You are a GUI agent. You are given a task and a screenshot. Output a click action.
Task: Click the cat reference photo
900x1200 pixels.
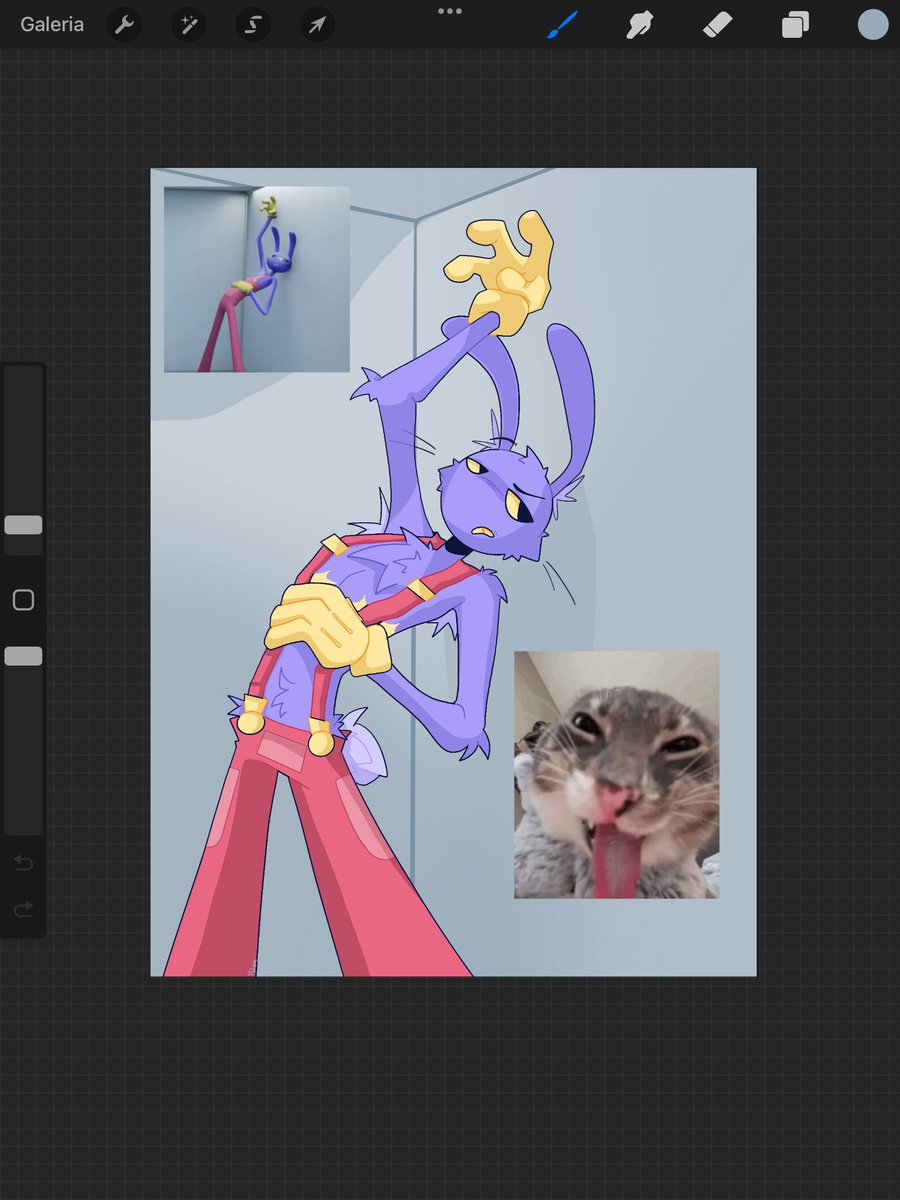point(616,775)
